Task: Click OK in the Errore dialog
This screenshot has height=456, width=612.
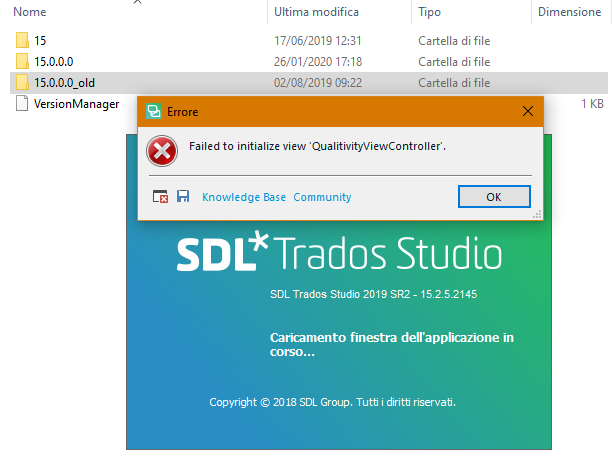Action: click(494, 197)
